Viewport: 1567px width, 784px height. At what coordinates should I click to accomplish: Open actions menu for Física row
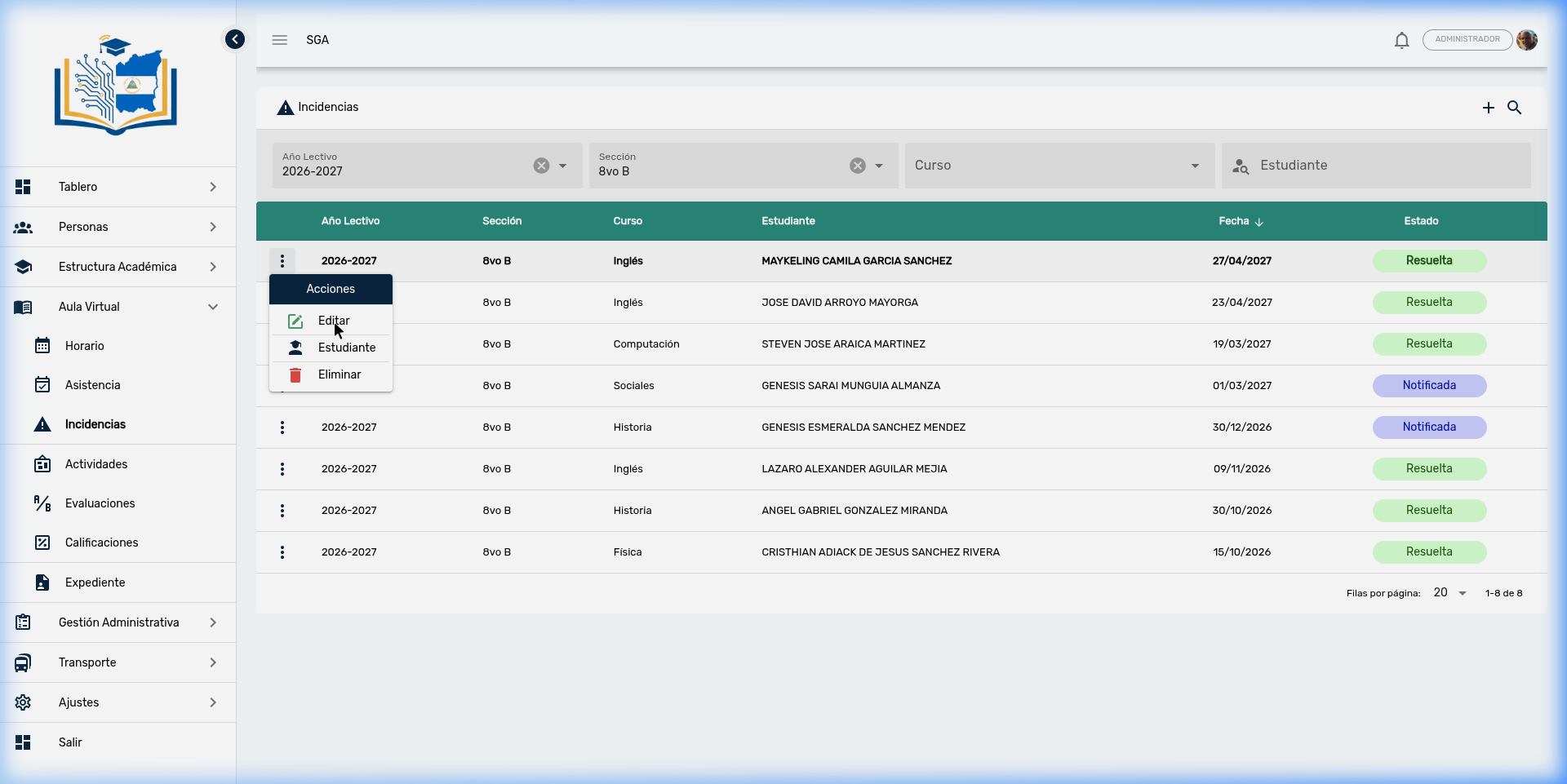[x=282, y=552]
